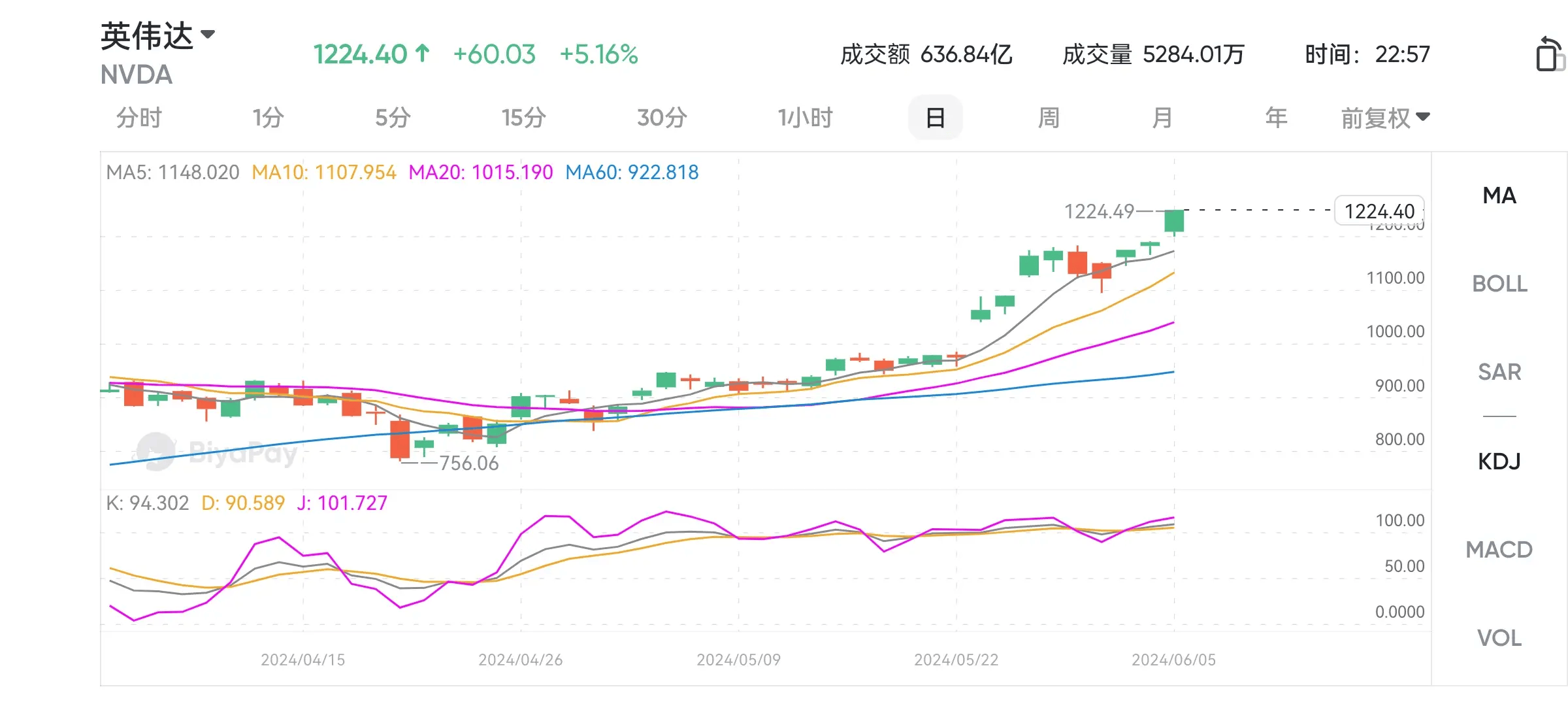
Task: Open the 前复权 adjustment dropdown
Action: pyautogui.click(x=1385, y=118)
